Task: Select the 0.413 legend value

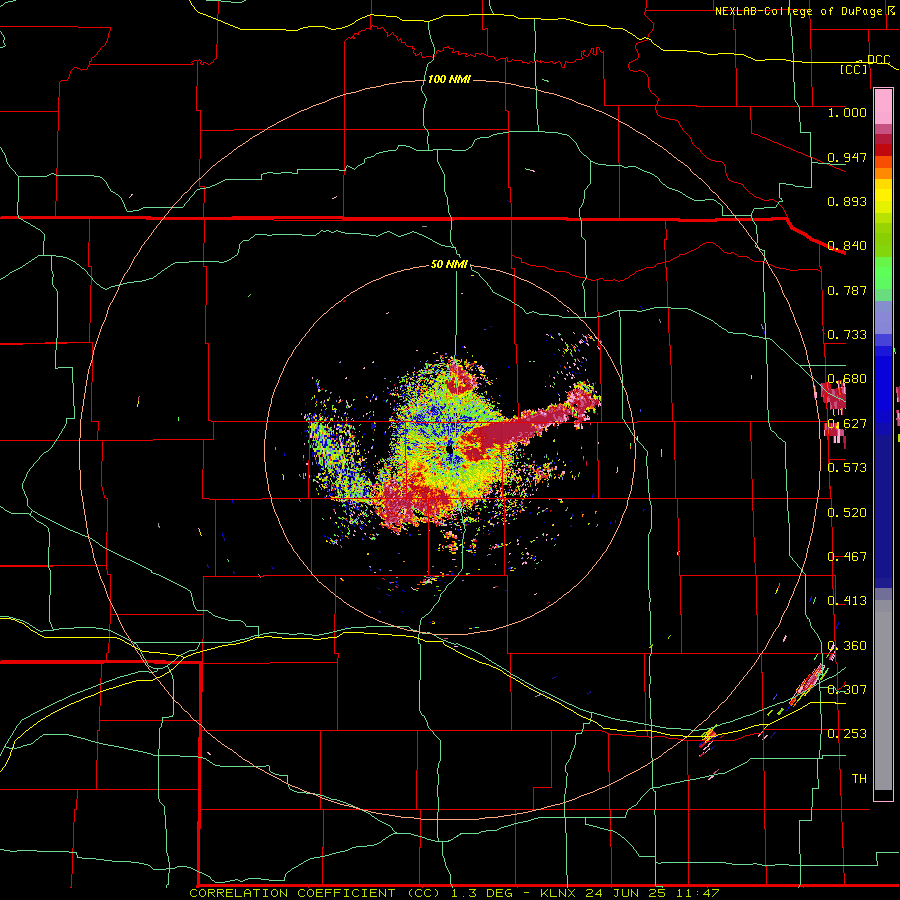Action: 847,600
